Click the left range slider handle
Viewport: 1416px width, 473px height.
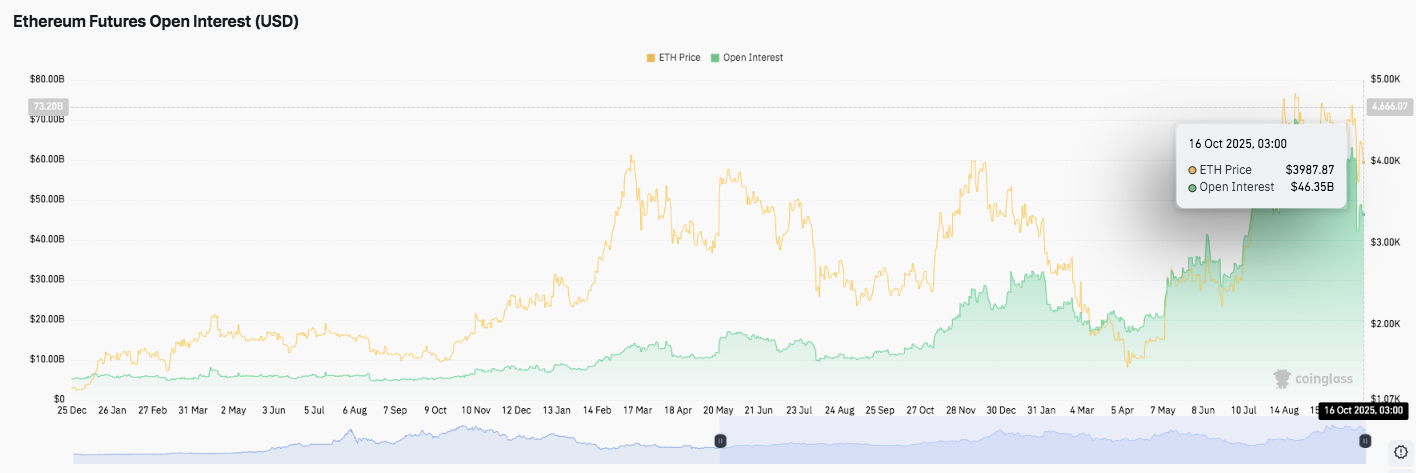[718, 441]
